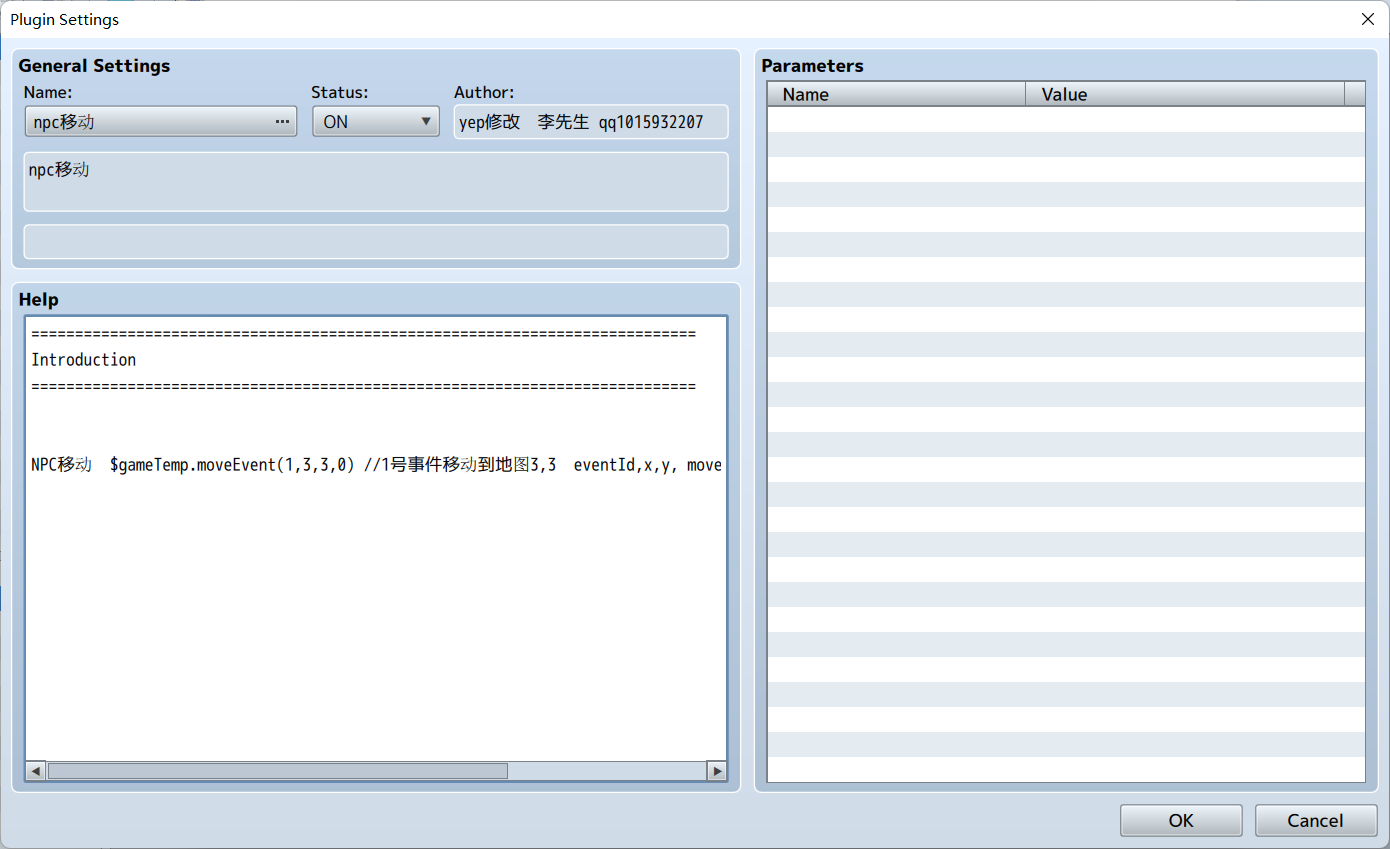Click the Name column header in Parameters
Screen dimensions: 1390x849
pos(896,94)
